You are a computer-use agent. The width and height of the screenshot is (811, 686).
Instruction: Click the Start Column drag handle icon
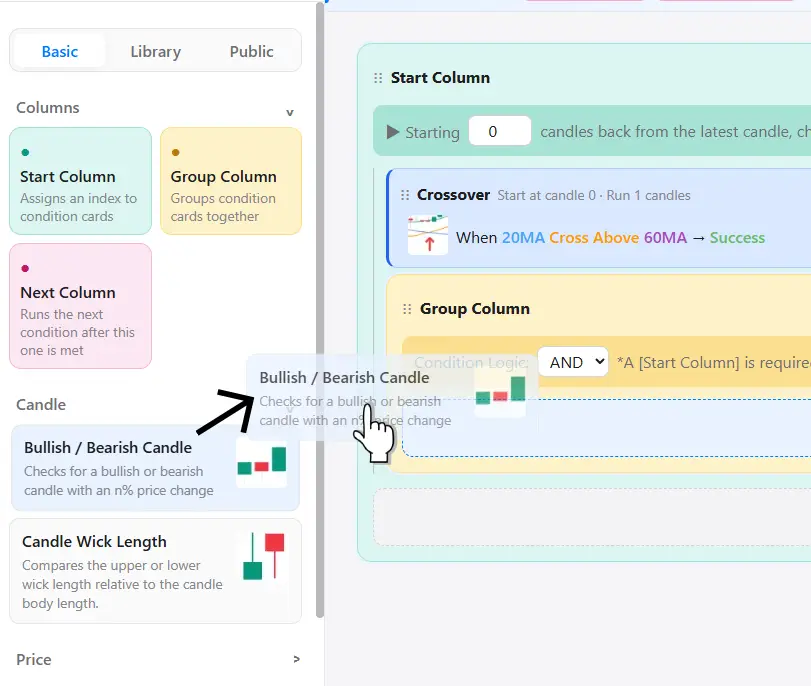click(x=378, y=78)
